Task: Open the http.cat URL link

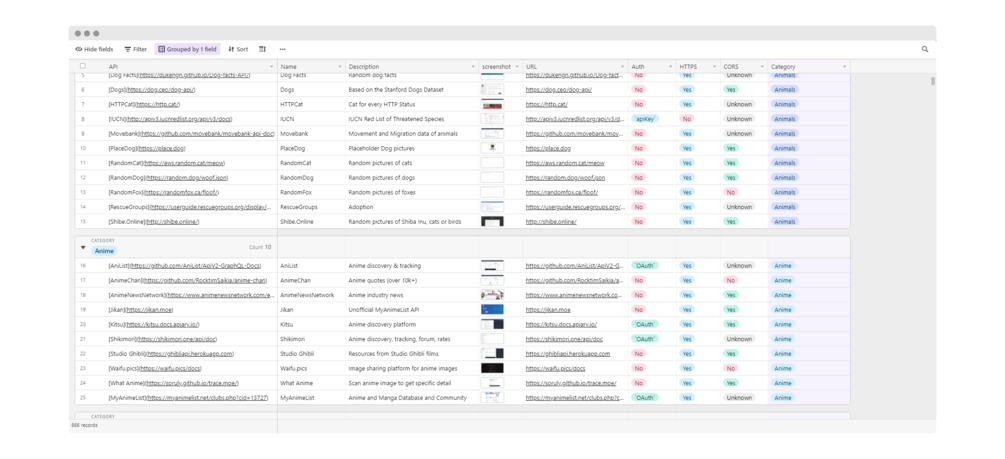Action: [546, 104]
